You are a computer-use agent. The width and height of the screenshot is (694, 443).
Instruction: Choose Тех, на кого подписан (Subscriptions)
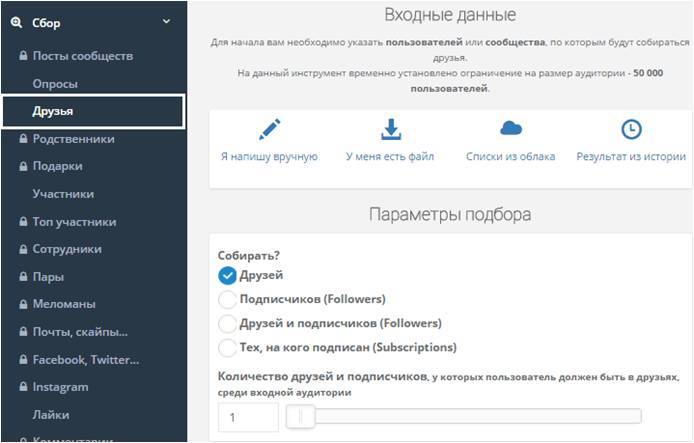227,347
